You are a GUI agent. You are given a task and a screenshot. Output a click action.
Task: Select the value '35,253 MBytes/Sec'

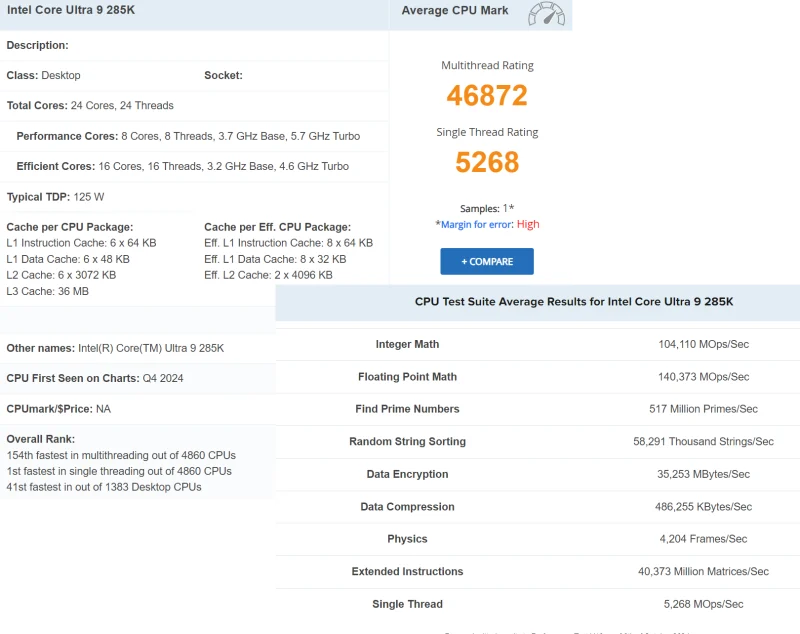pos(704,474)
